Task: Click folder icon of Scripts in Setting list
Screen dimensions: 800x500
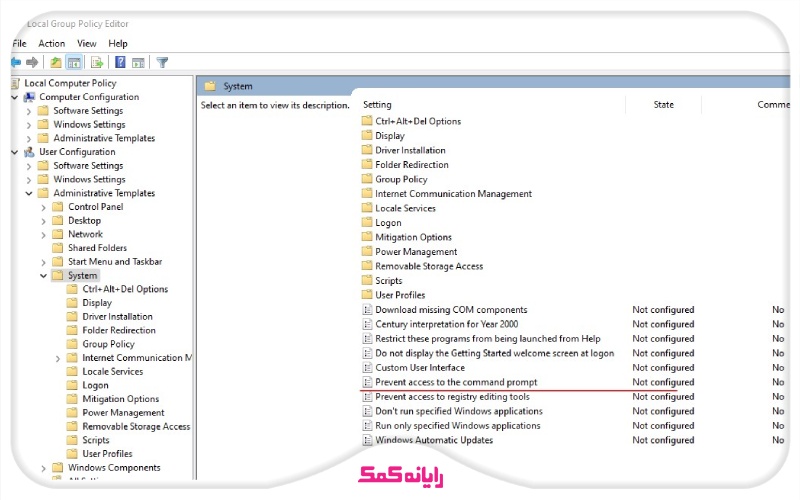Action: (367, 281)
